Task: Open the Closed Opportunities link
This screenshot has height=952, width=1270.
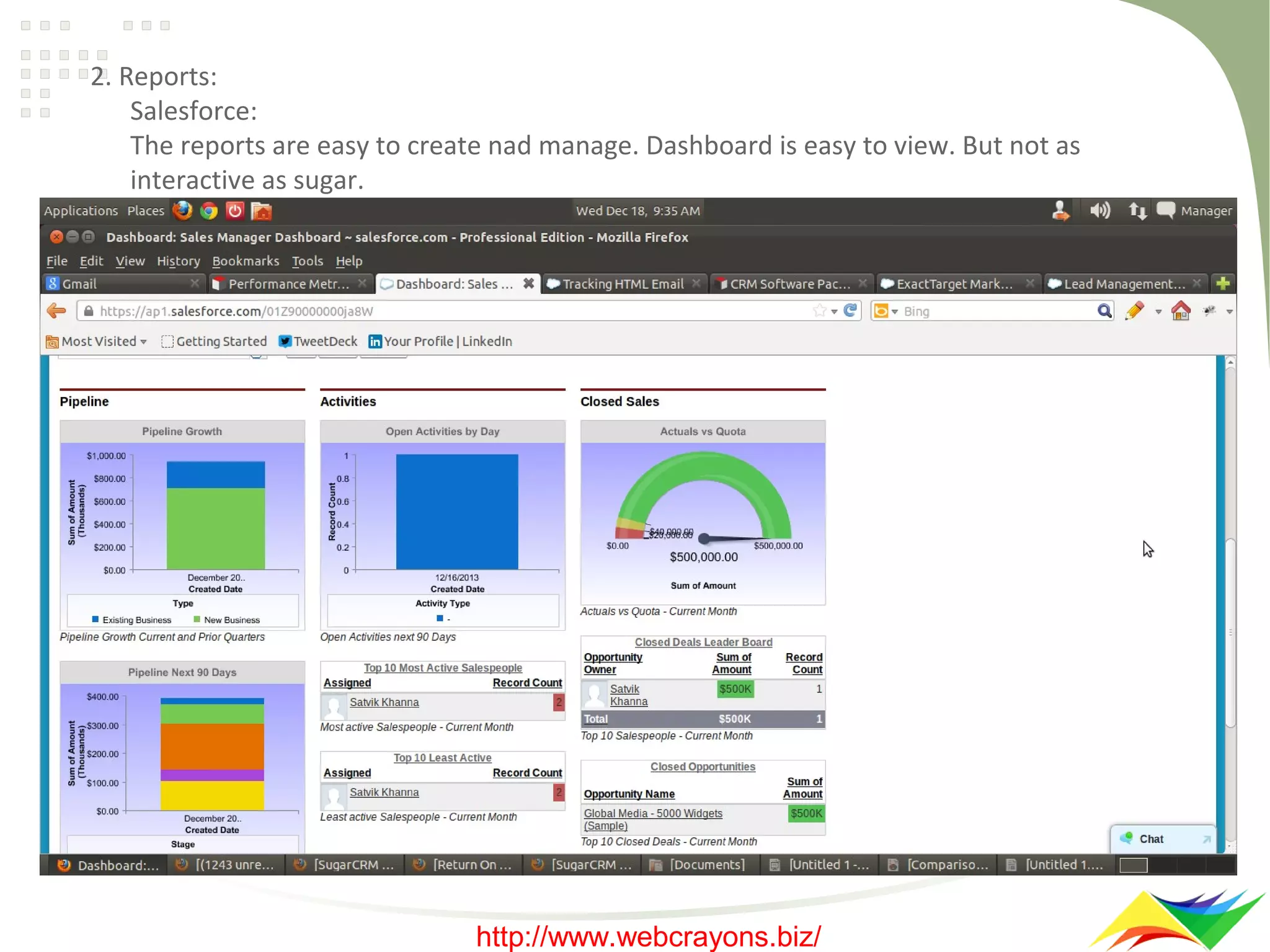Action: click(703, 767)
